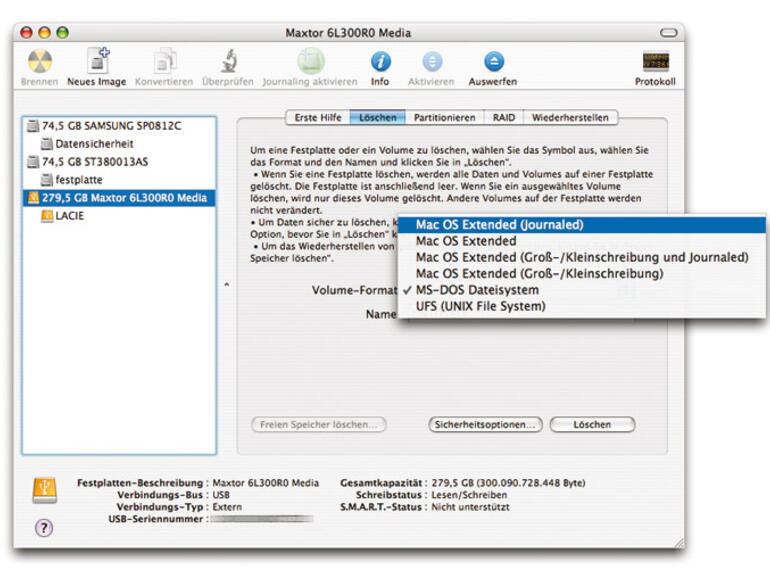Image resolution: width=770 pixels, height=578 pixels.
Task: Click the Löschen erase button
Action: 592,424
